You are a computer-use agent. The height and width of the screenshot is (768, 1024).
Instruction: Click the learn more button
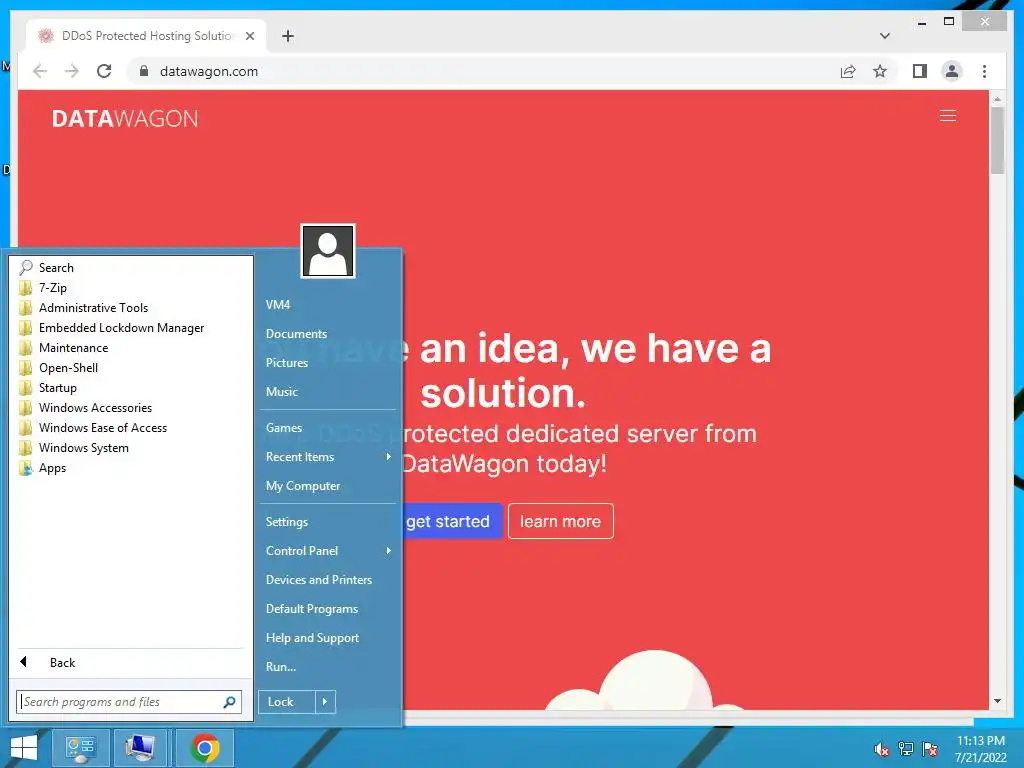[x=560, y=521]
